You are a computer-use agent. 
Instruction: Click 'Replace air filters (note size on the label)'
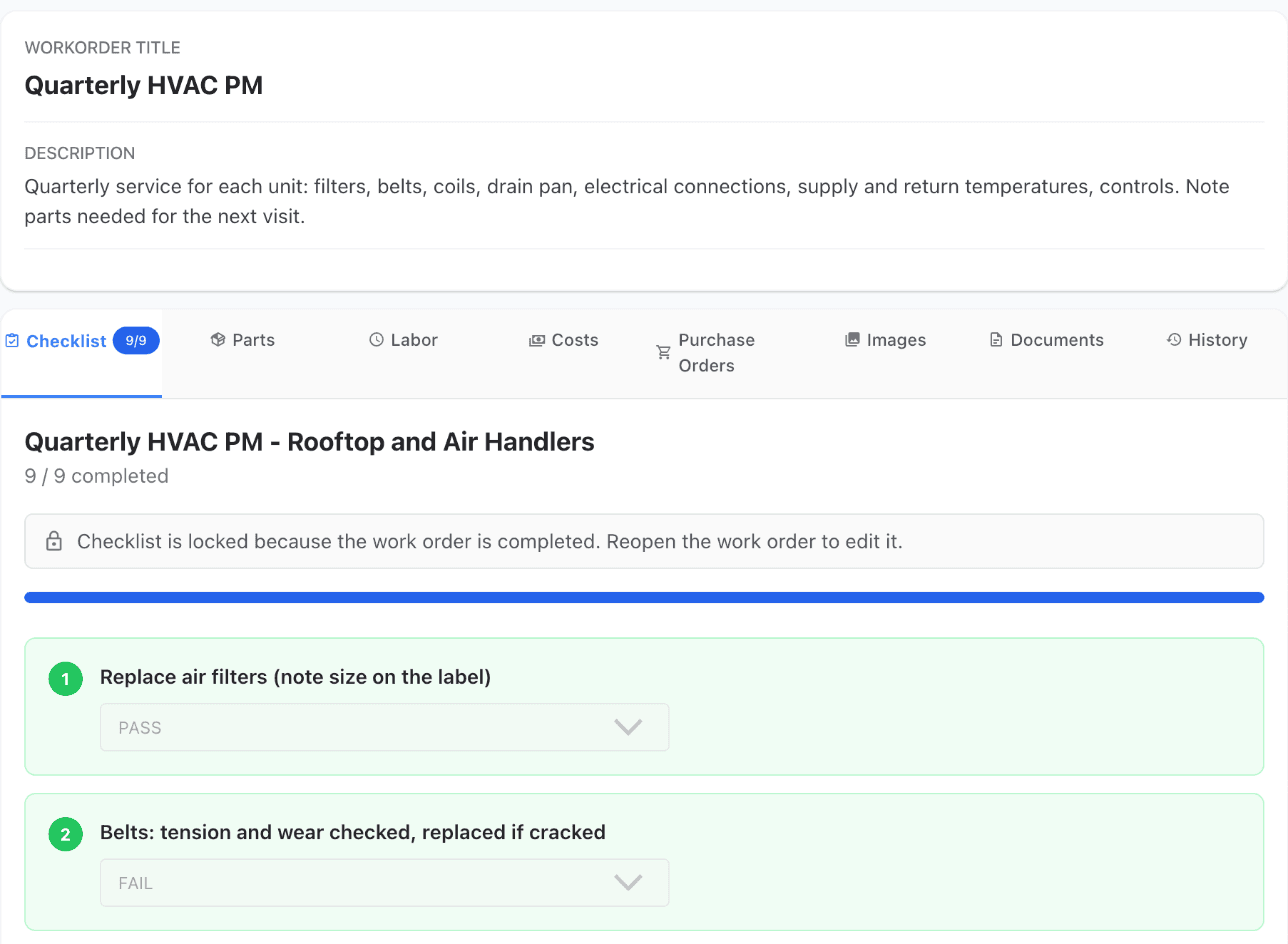pos(295,677)
